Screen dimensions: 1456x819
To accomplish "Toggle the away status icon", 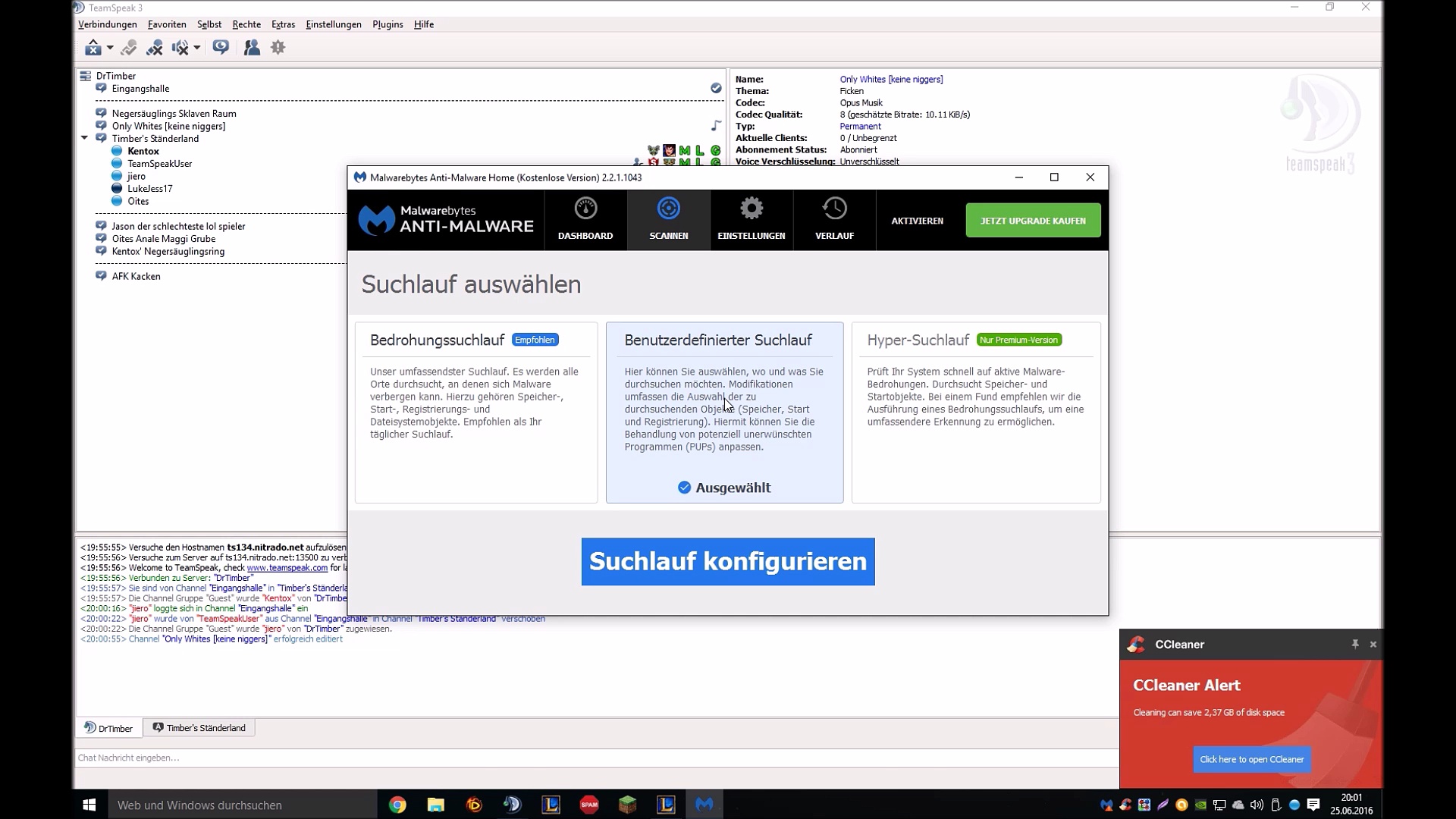I will [93, 48].
